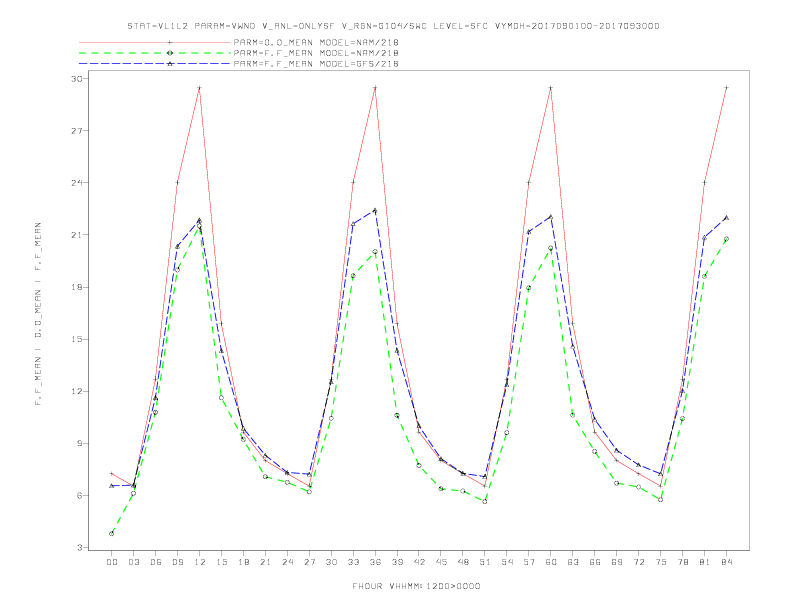Click x-axis forecast hour label 30
Viewport: 792px width, 612px height.
click(331, 562)
